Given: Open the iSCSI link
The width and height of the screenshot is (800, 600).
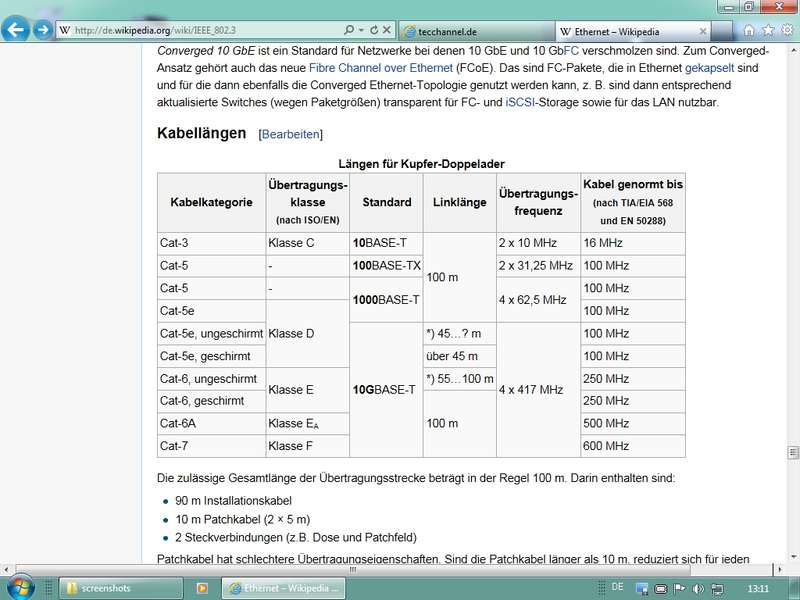Looking at the screenshot, I should (x=520, y=102).
